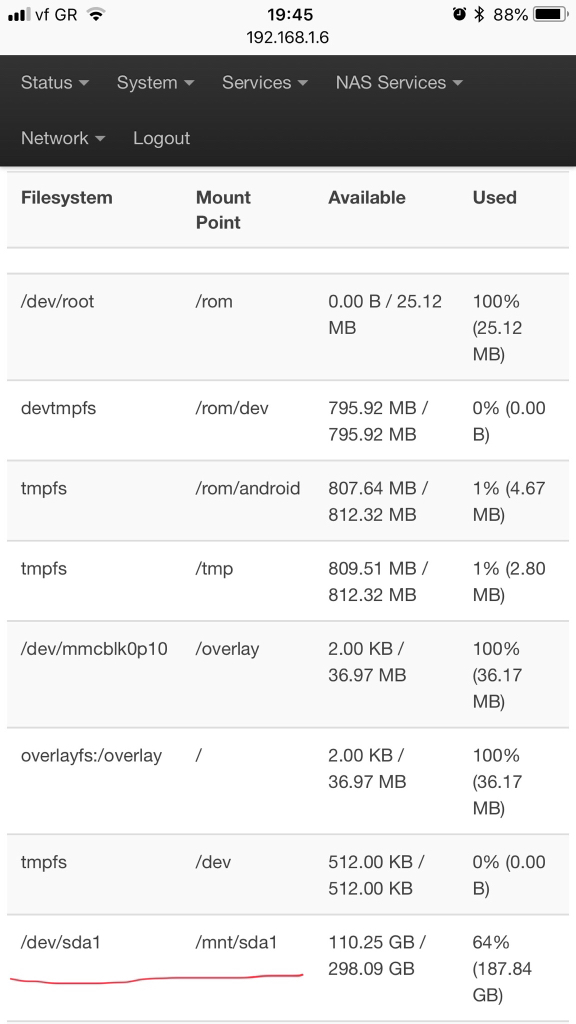The image size is (576, 1024).
Task: Tap the Wi-Fi icon in status bar
Action: point(96,14)
